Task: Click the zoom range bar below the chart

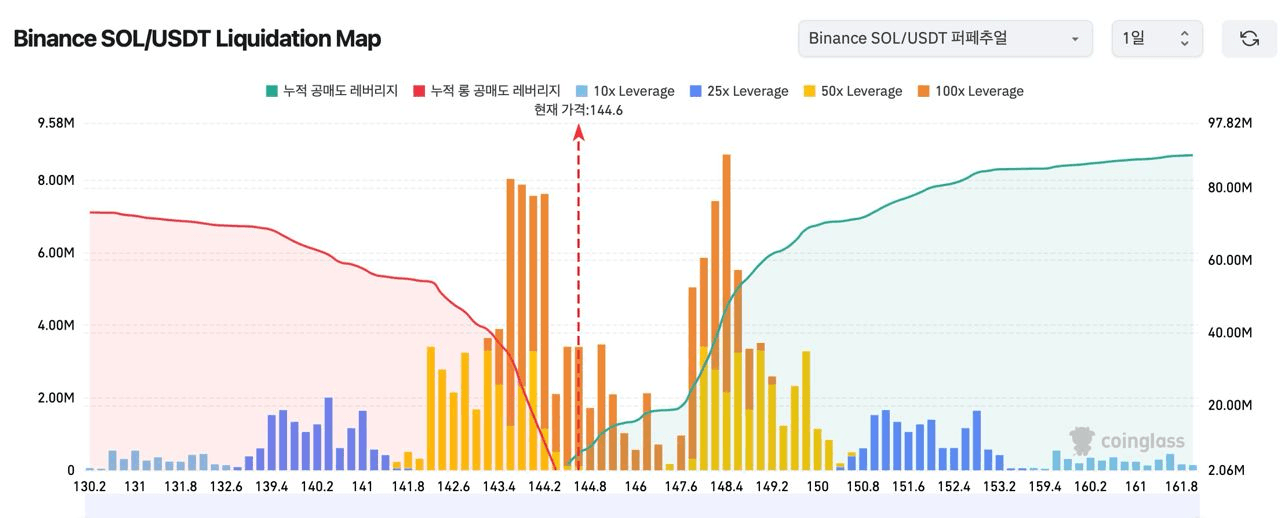Action: 641,507
